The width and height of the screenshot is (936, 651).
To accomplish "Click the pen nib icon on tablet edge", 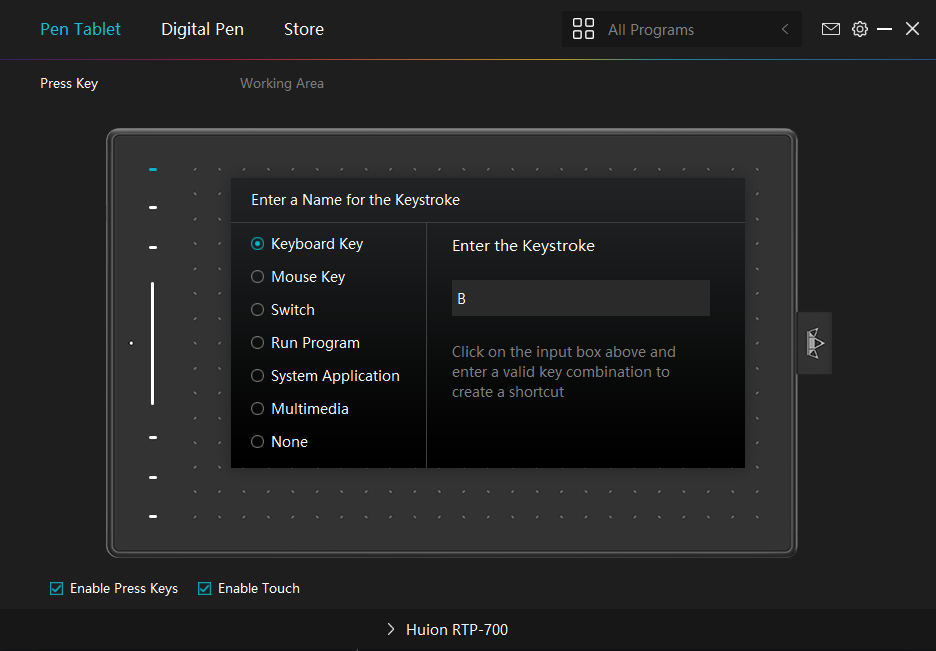I will pos(814,343).
